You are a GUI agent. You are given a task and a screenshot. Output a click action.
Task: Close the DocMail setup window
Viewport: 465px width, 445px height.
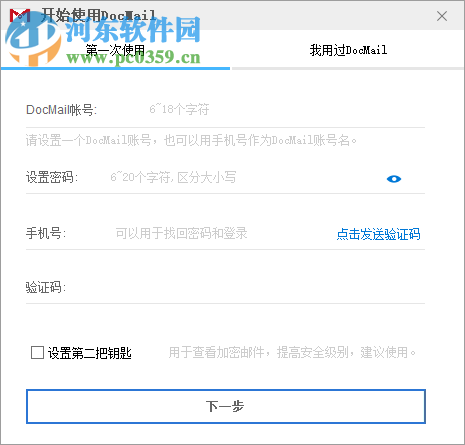[x=442, y=16]
